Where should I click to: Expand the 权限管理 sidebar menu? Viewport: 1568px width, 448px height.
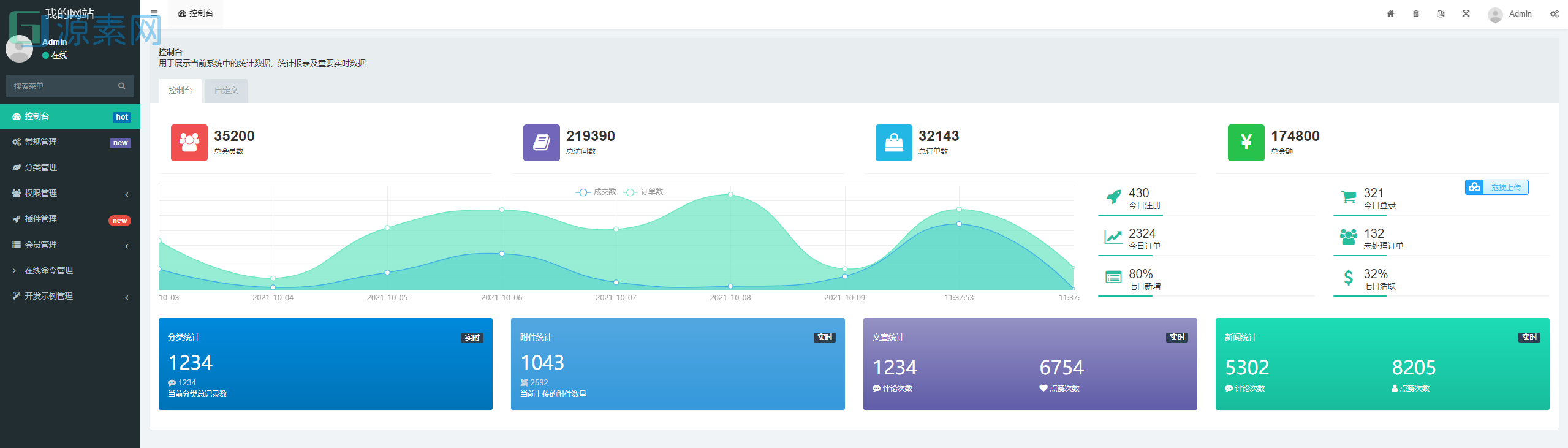70,193
